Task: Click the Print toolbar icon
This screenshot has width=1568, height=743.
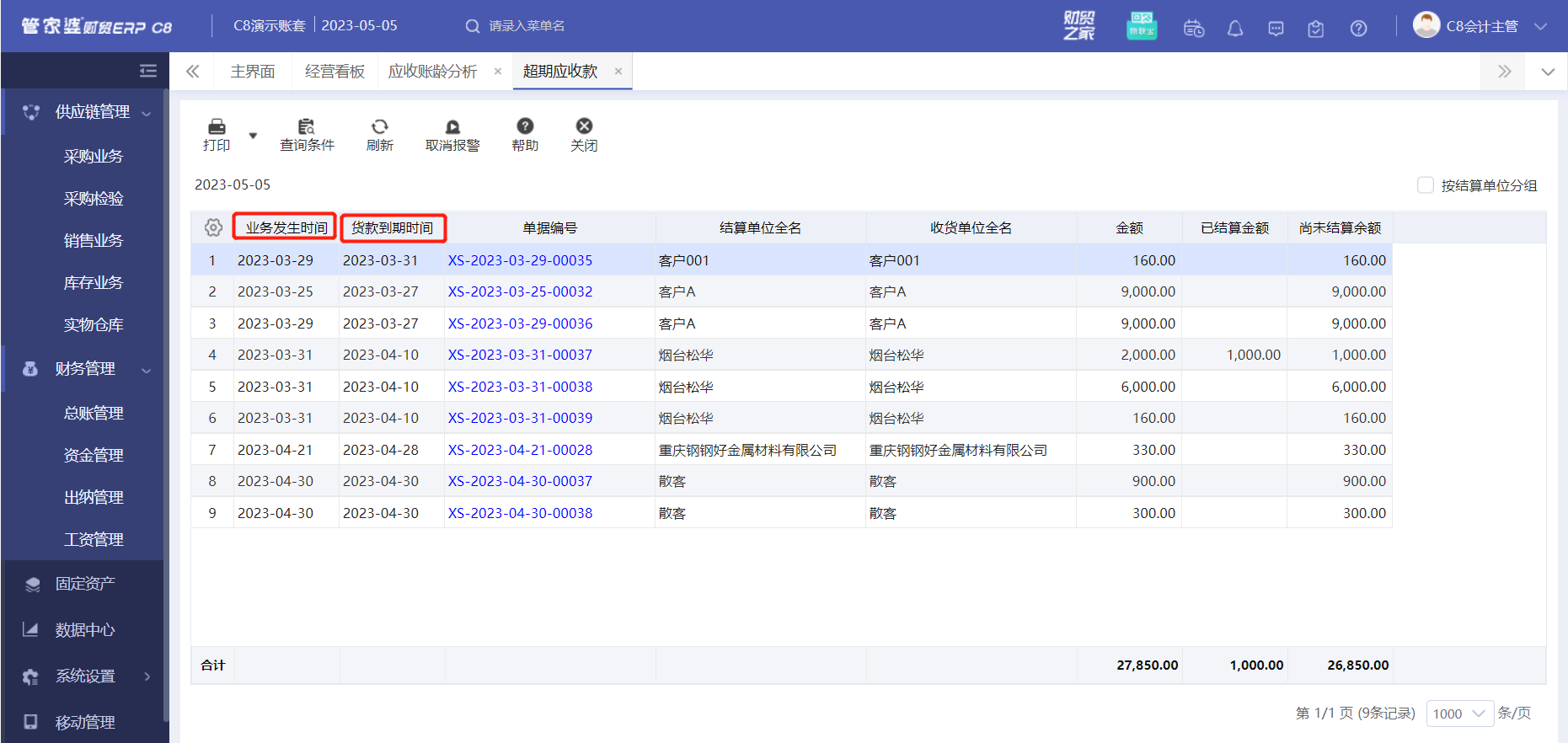Action: point(217,134)
